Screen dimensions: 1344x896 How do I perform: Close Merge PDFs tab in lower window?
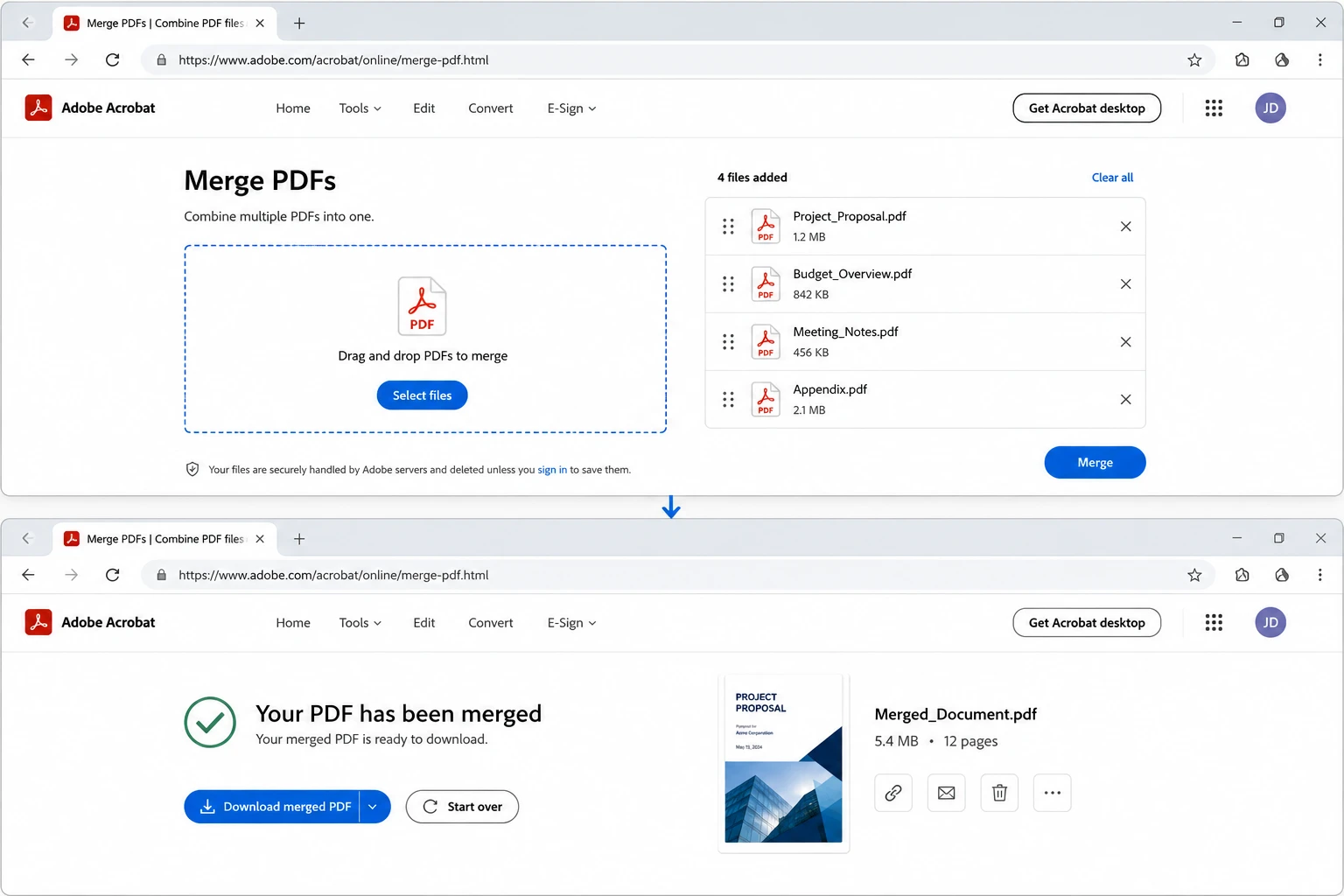(x=260, y=539)
